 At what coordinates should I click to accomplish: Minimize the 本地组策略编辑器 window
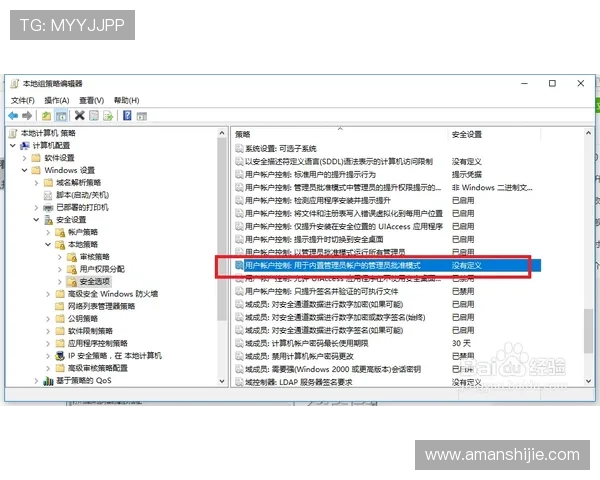pos(525,83)
